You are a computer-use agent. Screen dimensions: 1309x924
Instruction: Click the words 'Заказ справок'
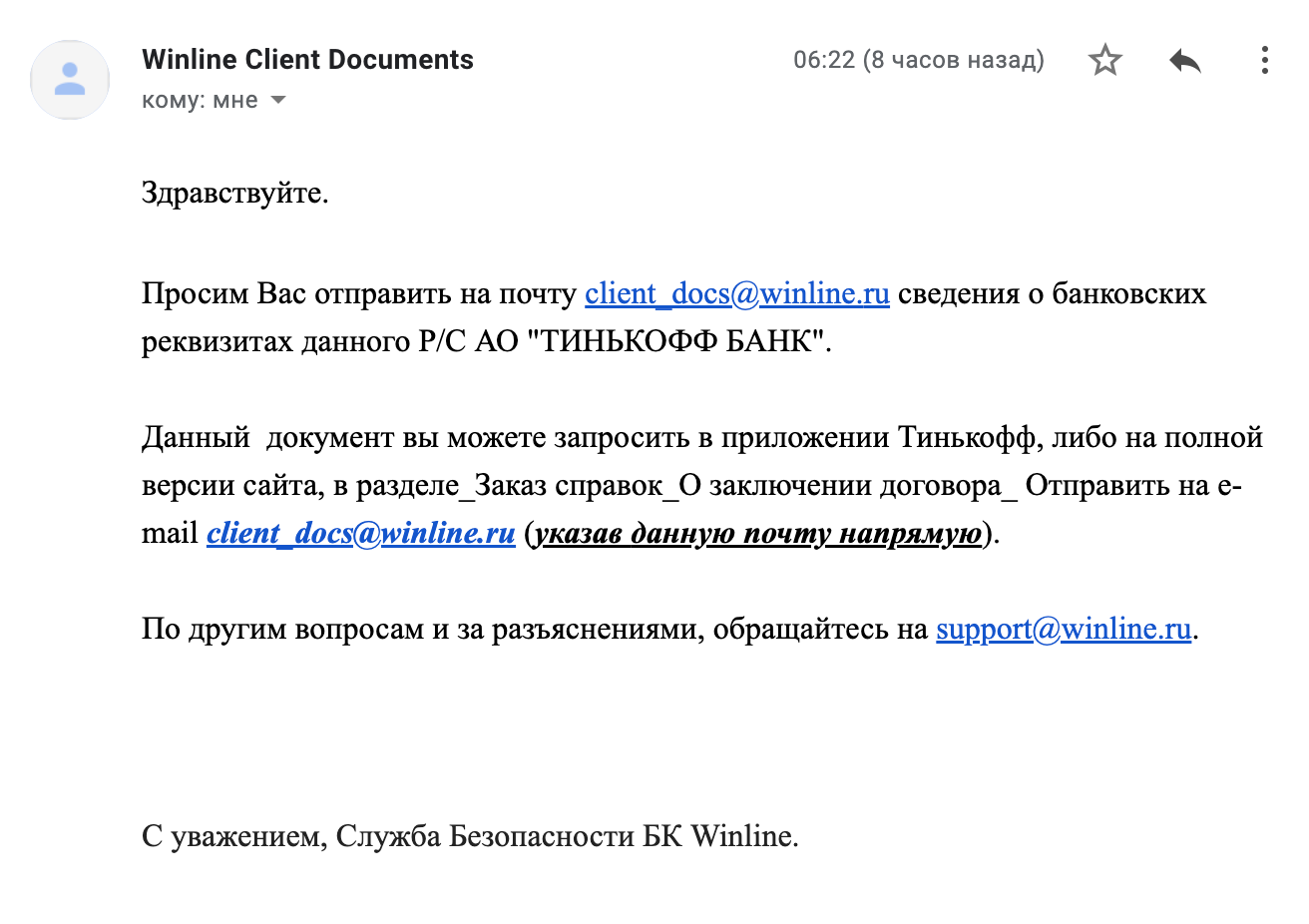(x=569, y=486)
